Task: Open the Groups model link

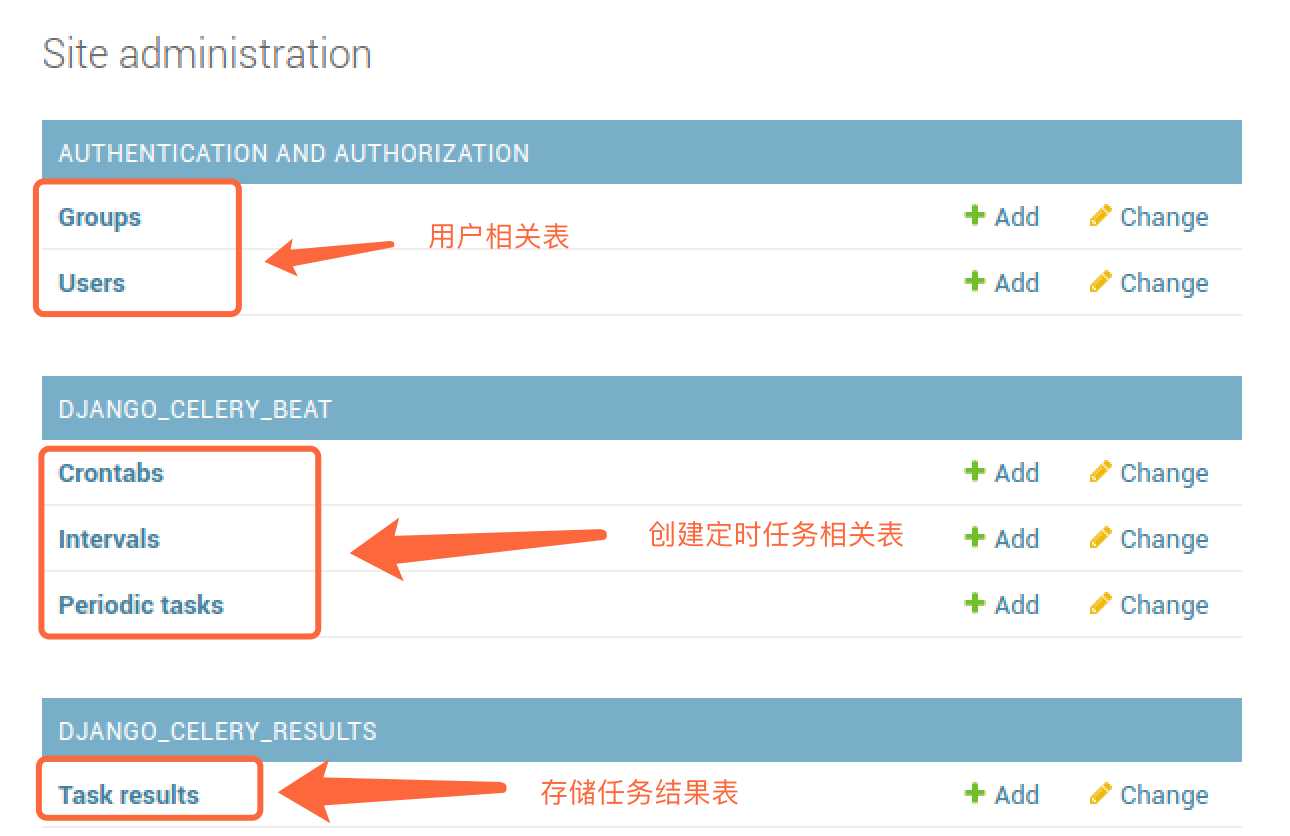Action: point(100,217)
